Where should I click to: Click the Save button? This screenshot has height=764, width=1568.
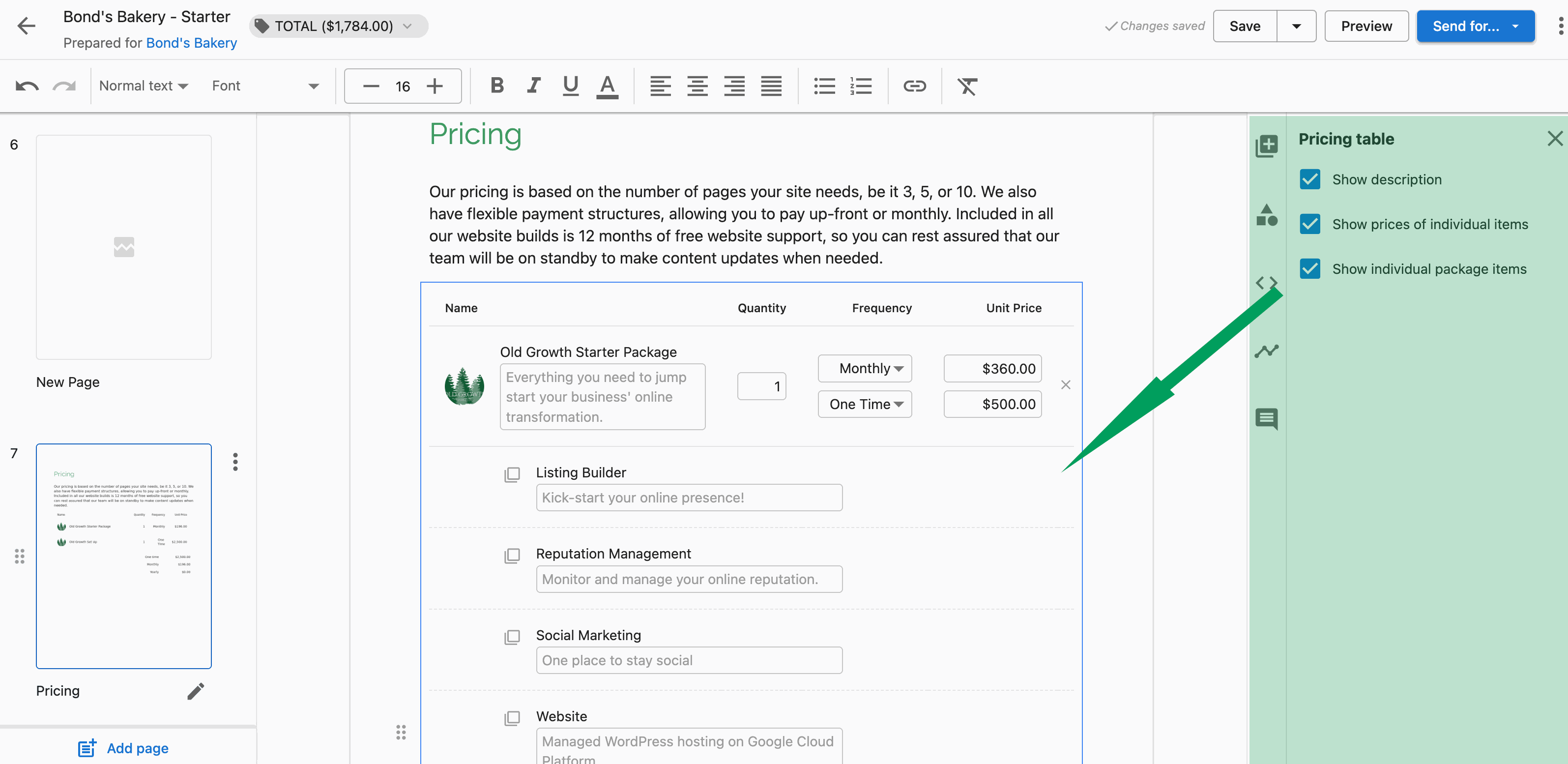point(1245,26)
